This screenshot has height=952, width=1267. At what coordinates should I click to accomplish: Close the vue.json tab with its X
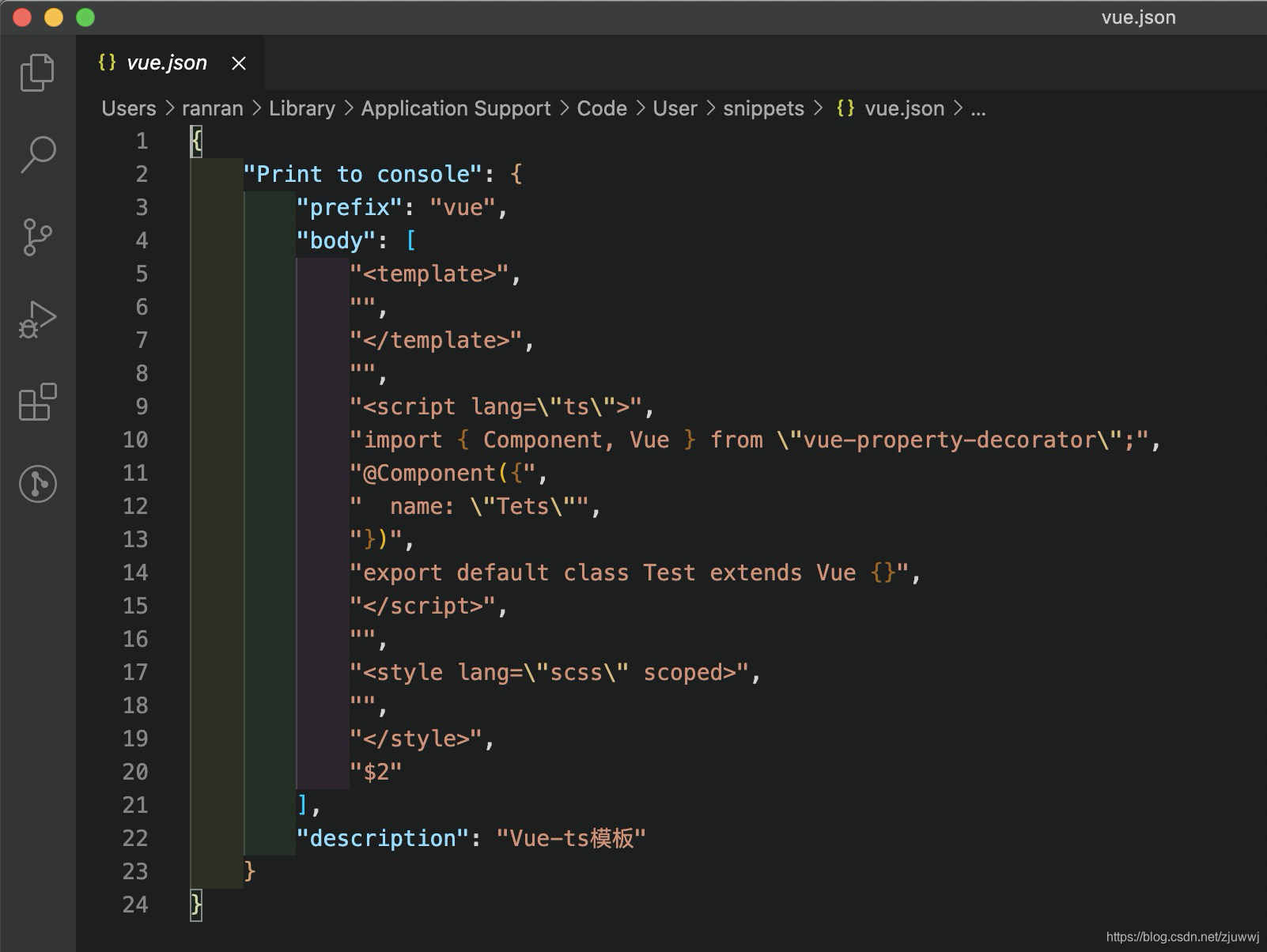[238, 62]
